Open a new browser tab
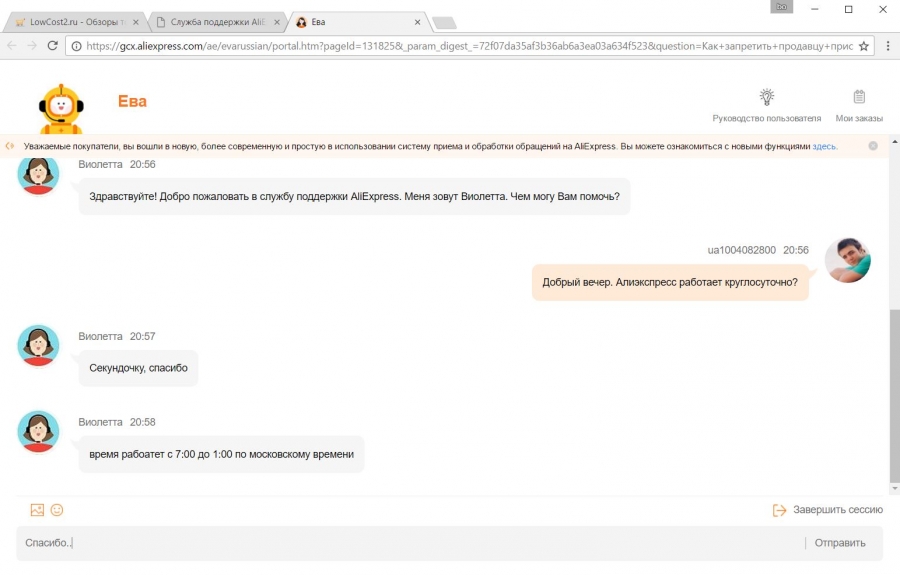 point(445,22)
